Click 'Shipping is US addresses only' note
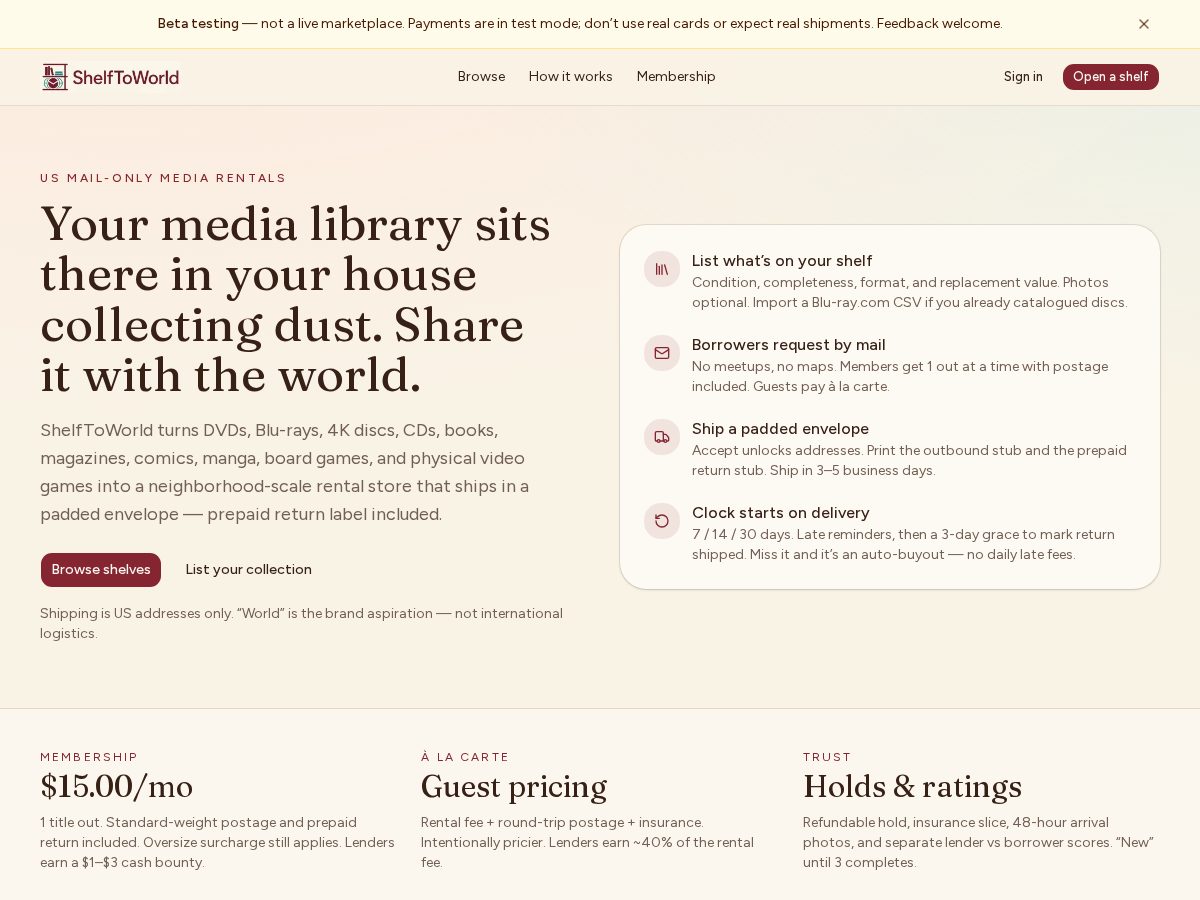1200x900 pixels. tap(301, 623)
